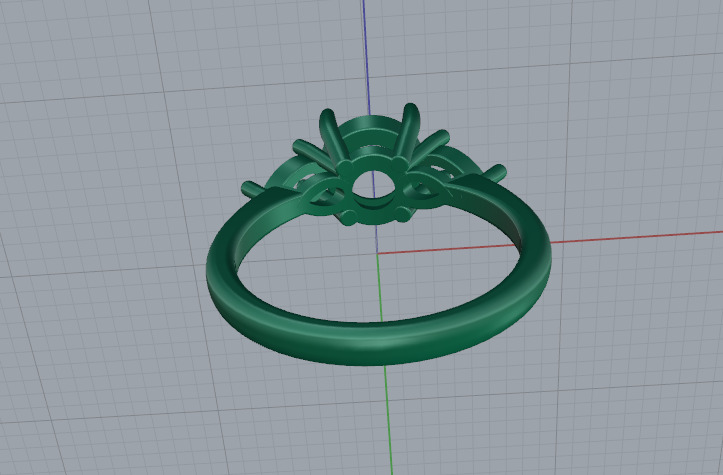The height and width of the screenshot is (475, 723).
Task: Click the red X-axis line
Action: point(636,237)
